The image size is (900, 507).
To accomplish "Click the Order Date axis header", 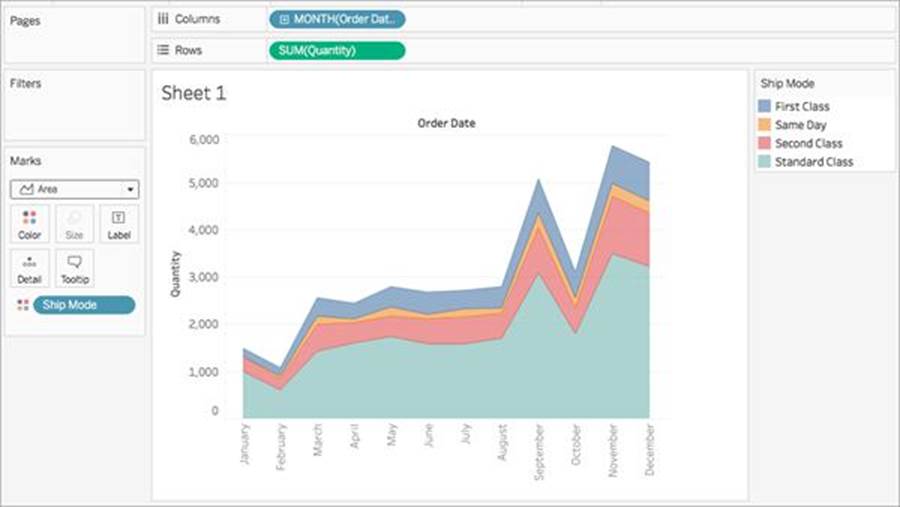I will (446, 124).
